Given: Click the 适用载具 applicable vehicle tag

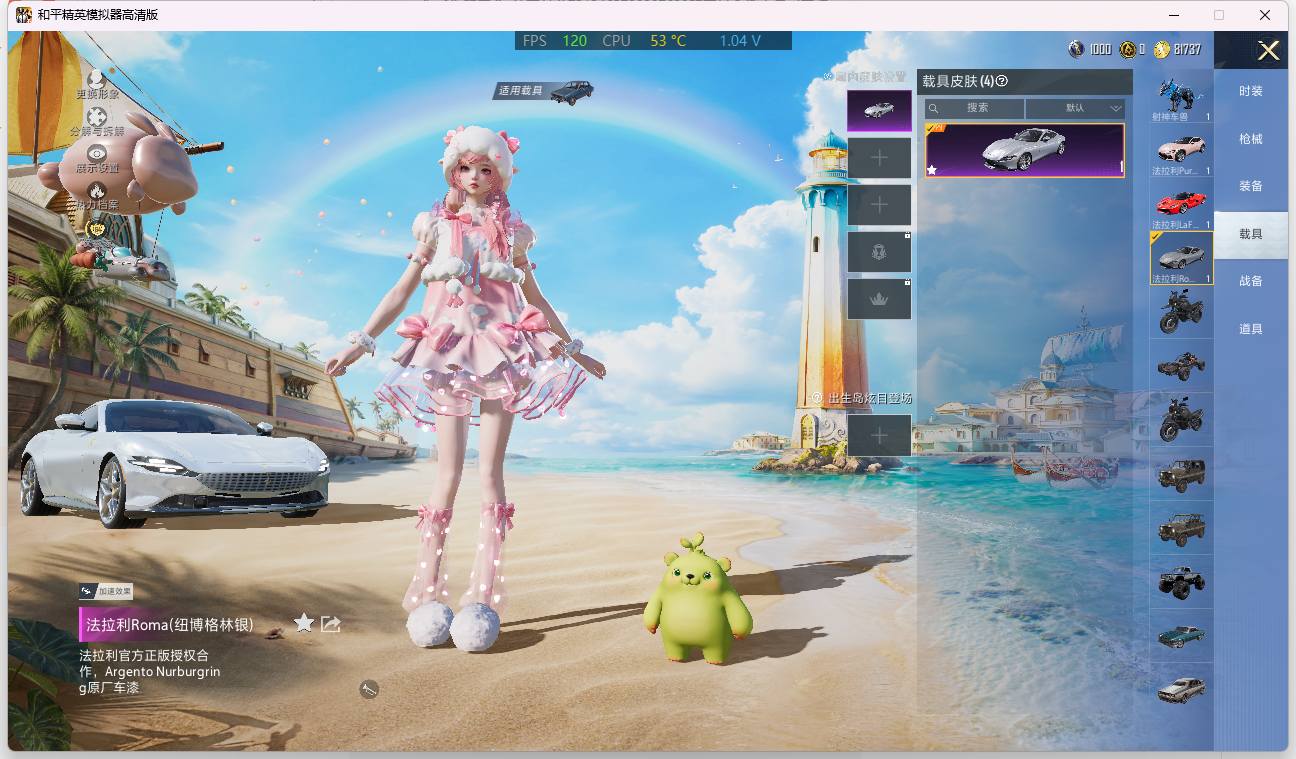Looking at the screenshot, I should [545, 91].
